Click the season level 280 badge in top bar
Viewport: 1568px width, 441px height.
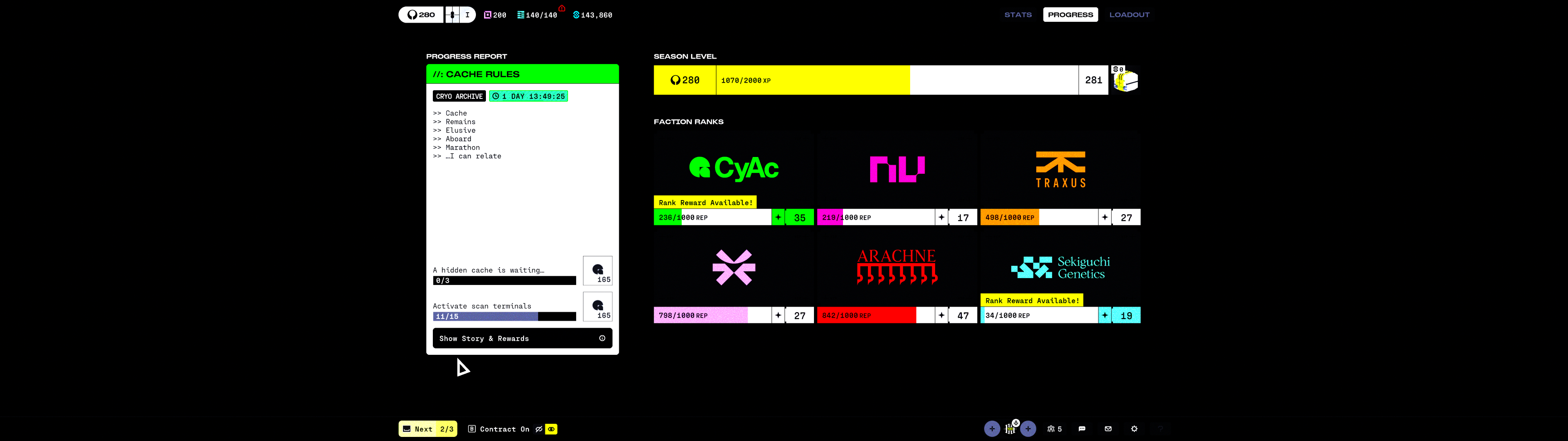coord(421,15)
